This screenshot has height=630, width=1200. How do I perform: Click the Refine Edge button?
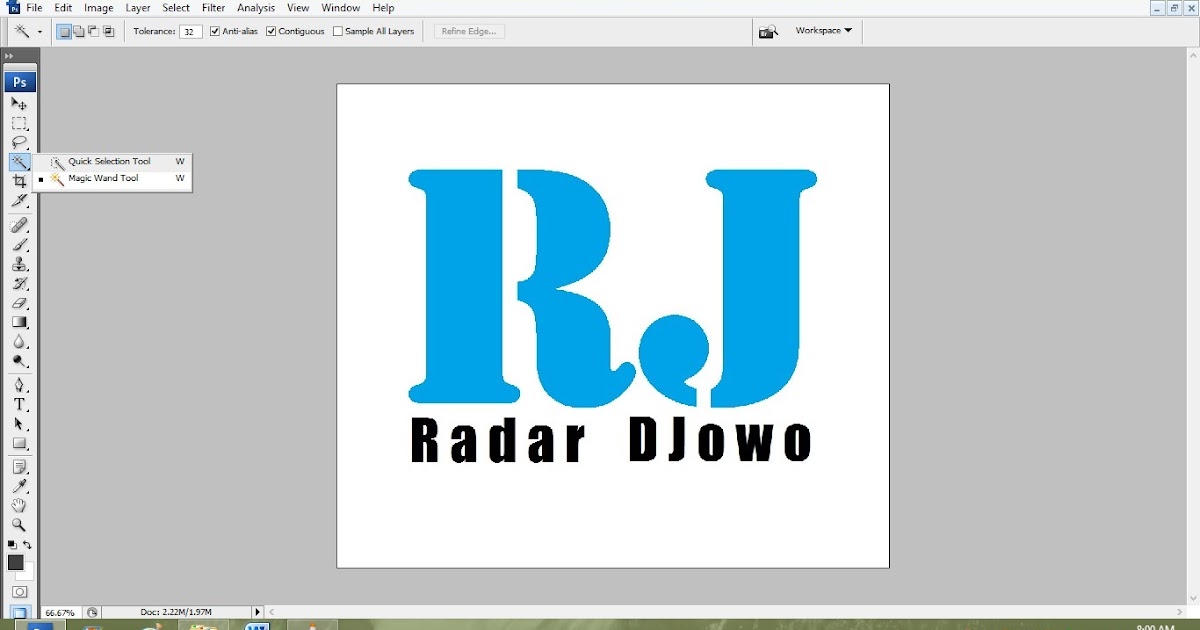[x=468, y=31]
